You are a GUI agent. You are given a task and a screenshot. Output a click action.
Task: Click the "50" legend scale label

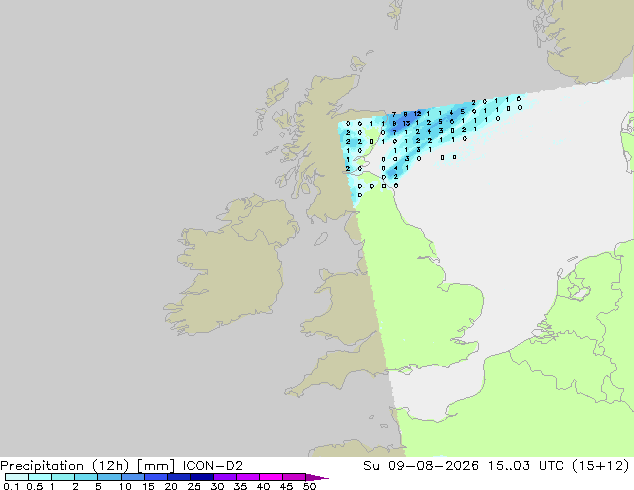click(309, 486)
